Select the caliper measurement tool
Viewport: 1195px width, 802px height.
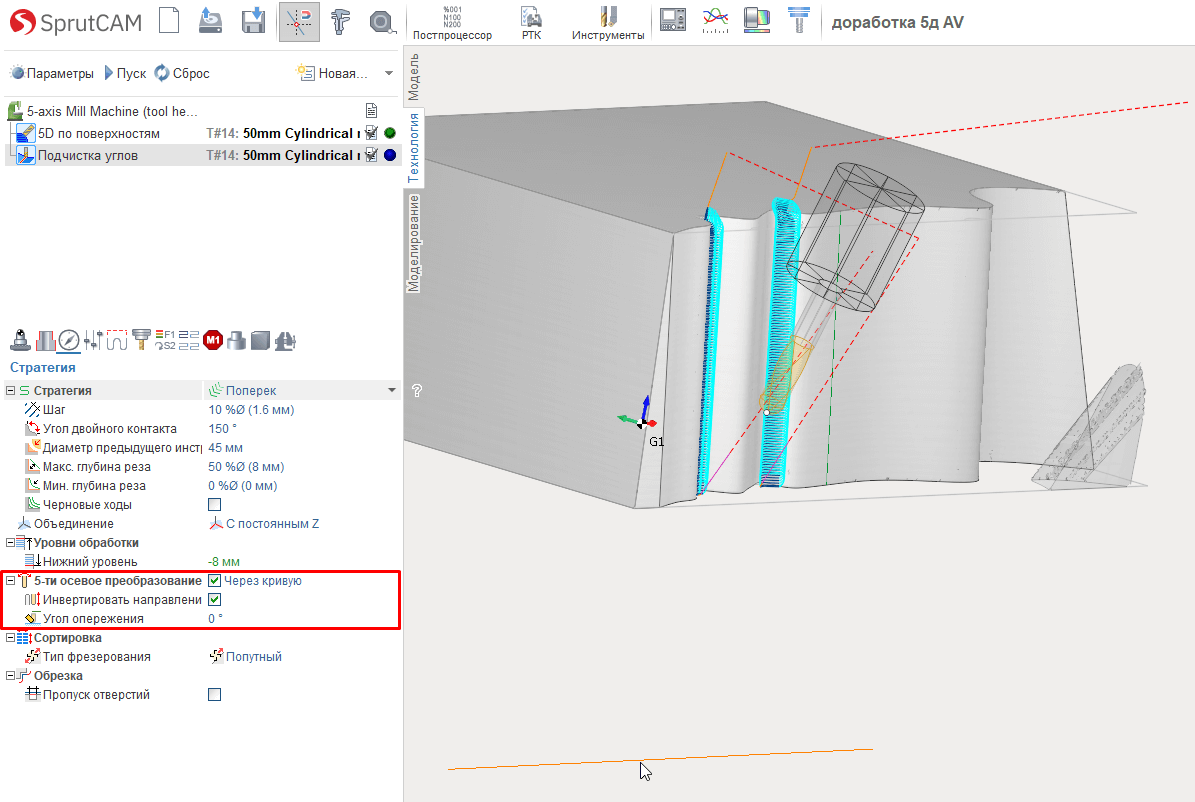click(340, 21)
